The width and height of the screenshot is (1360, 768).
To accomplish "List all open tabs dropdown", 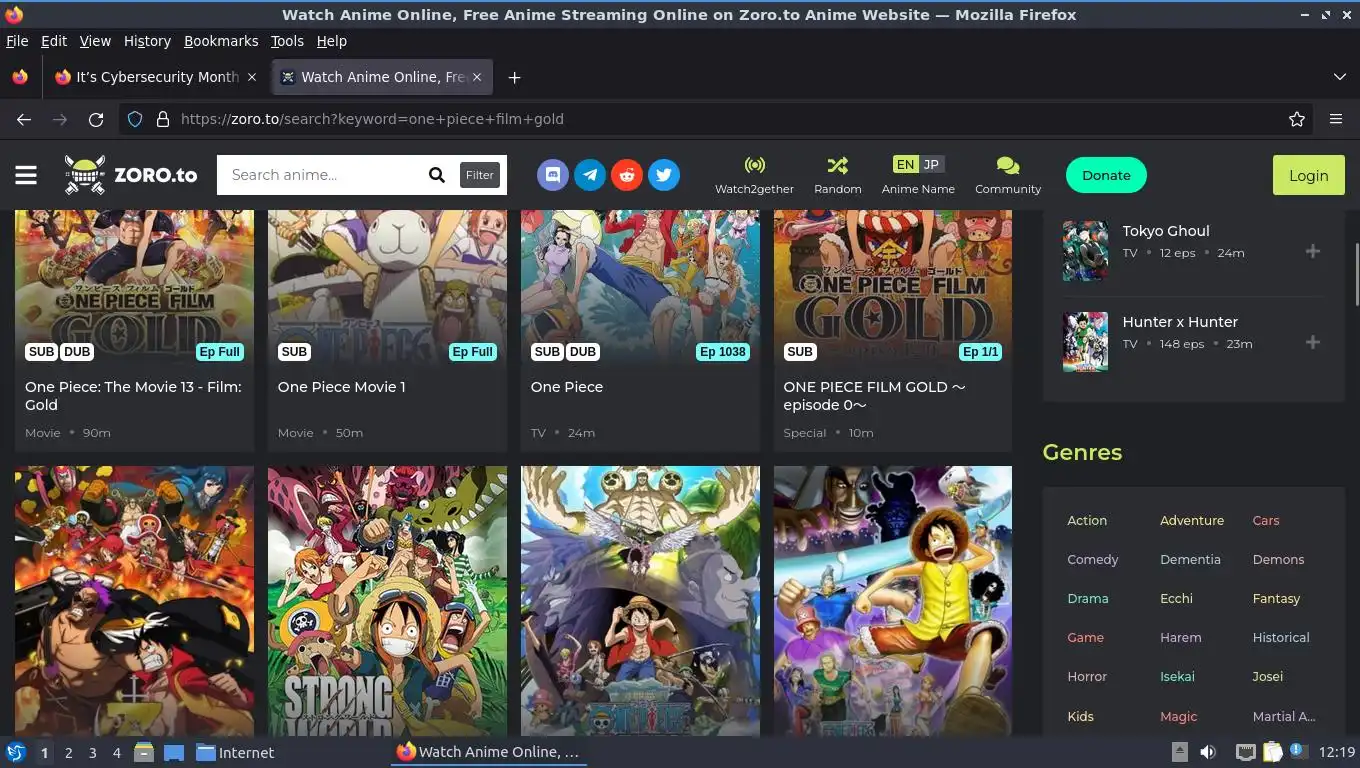I will (x=1340, y=77).
